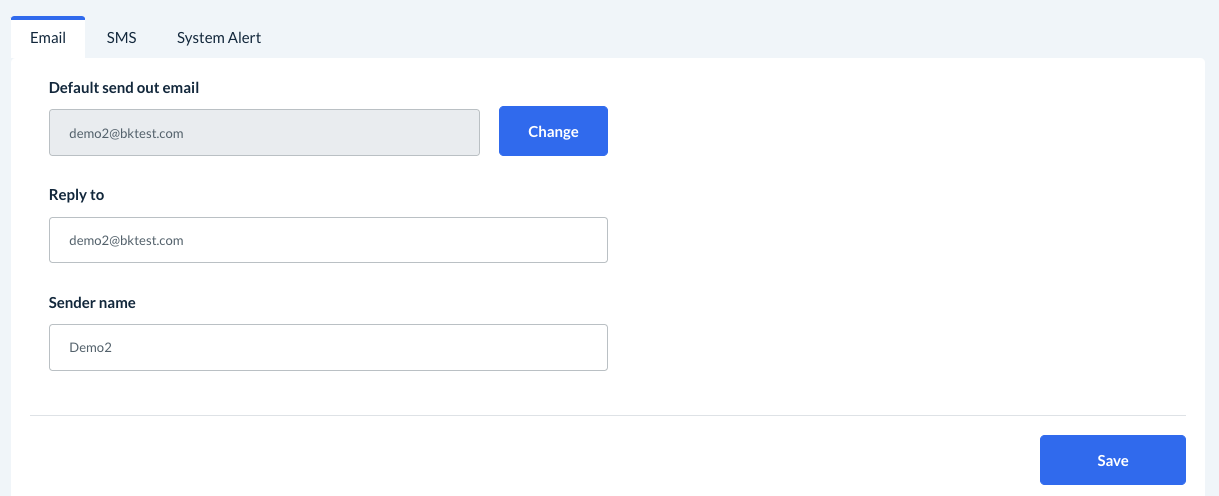Switch to the SMS tab

121,38
